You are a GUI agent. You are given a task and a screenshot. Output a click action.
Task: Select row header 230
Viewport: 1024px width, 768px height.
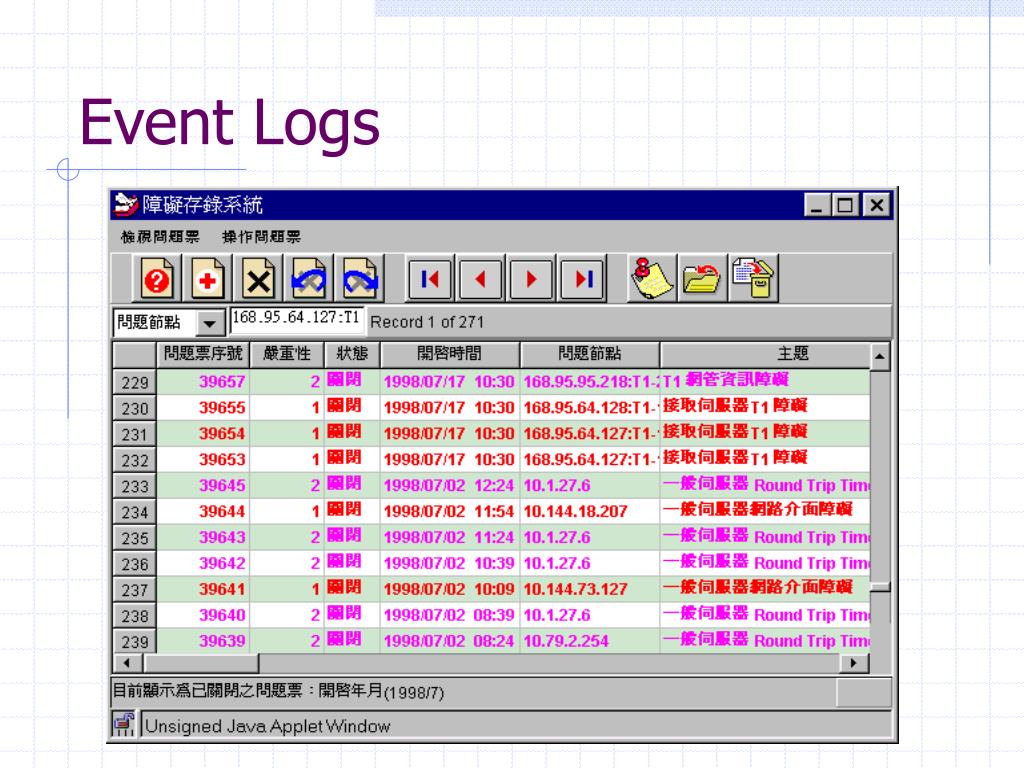[135, 408]
